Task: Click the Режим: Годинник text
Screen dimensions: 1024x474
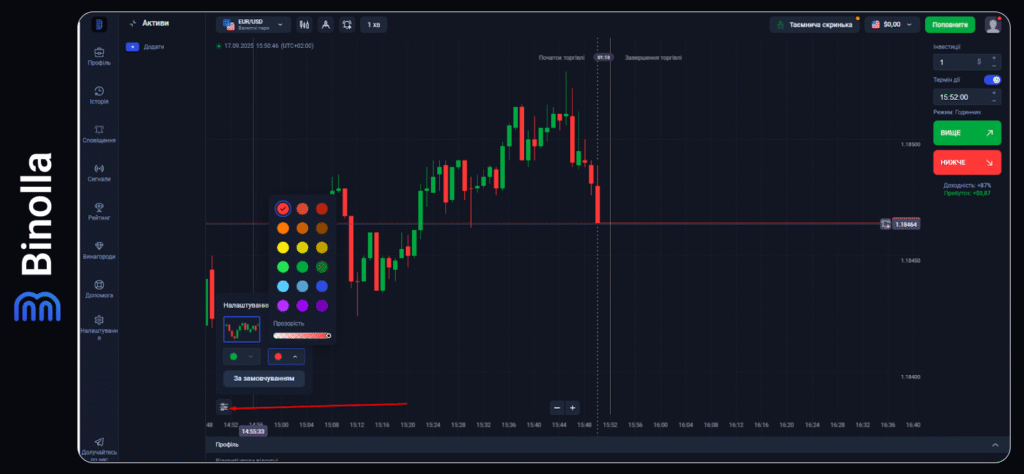Action: tap(957, 112)
